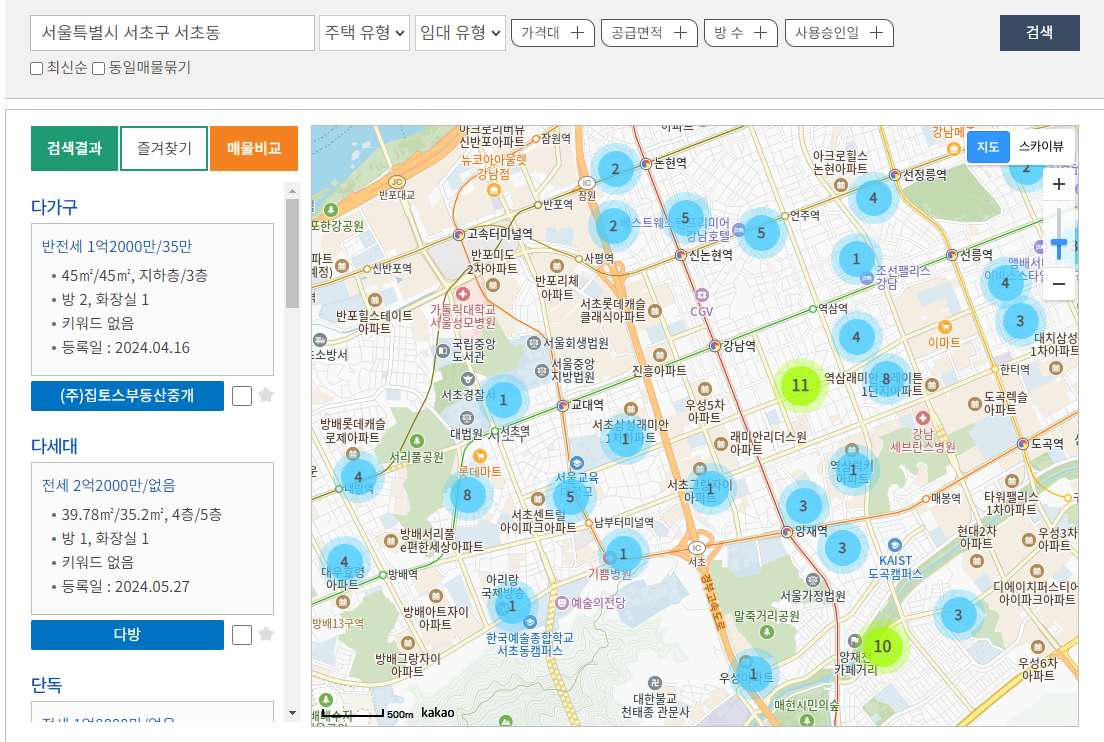
Task: Click the address input field 서초동
Action: pyautogui.click(x=172, y=32)
